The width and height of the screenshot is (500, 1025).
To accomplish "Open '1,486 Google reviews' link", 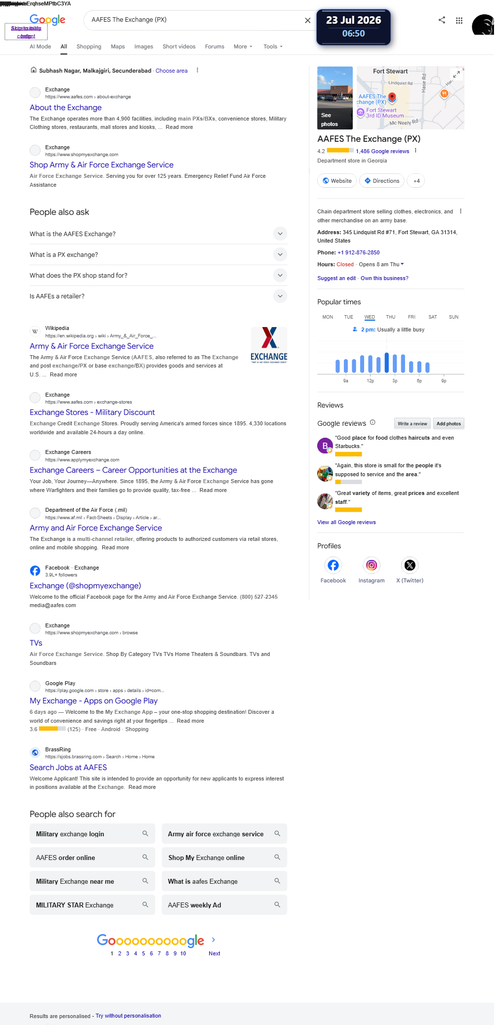I will 382,151.
